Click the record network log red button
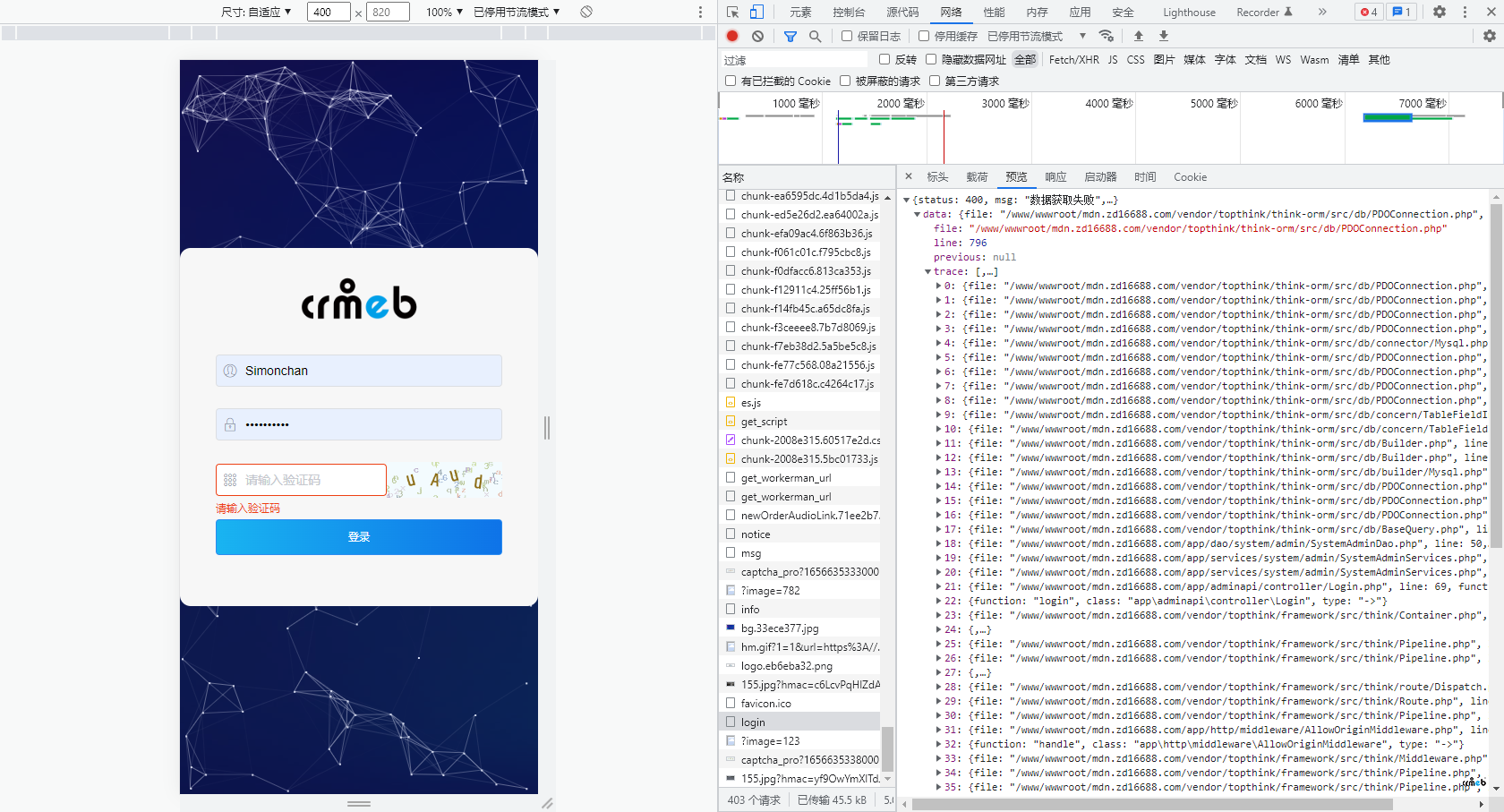 [732, 36]
